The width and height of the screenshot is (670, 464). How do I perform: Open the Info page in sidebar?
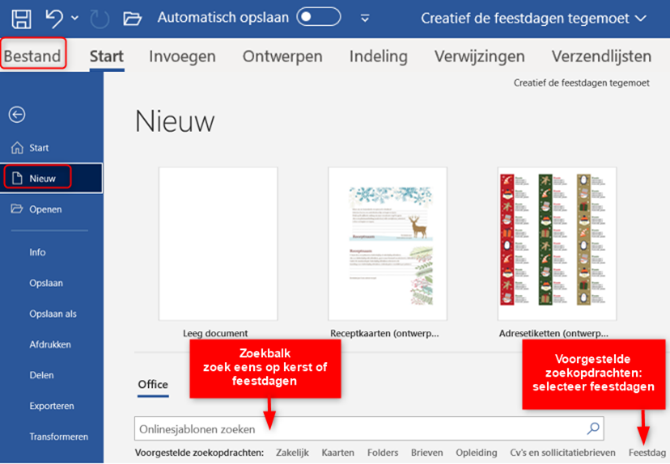click(38, 252)
